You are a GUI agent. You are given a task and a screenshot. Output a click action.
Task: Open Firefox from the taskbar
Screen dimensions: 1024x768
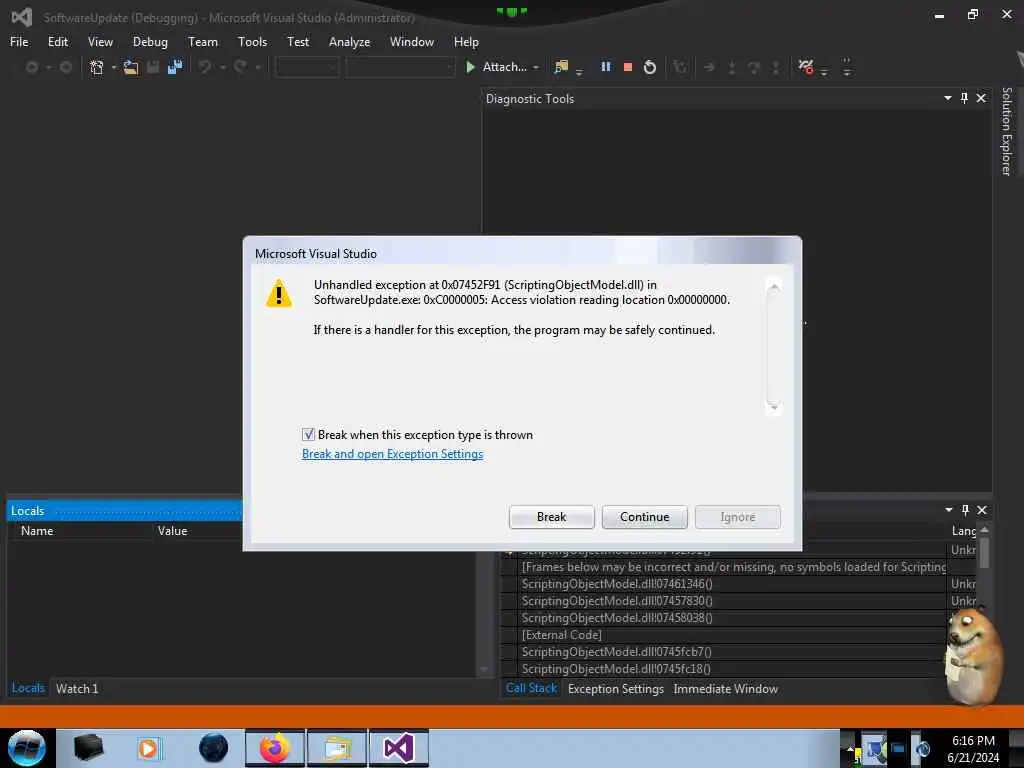tap(275, 748)
